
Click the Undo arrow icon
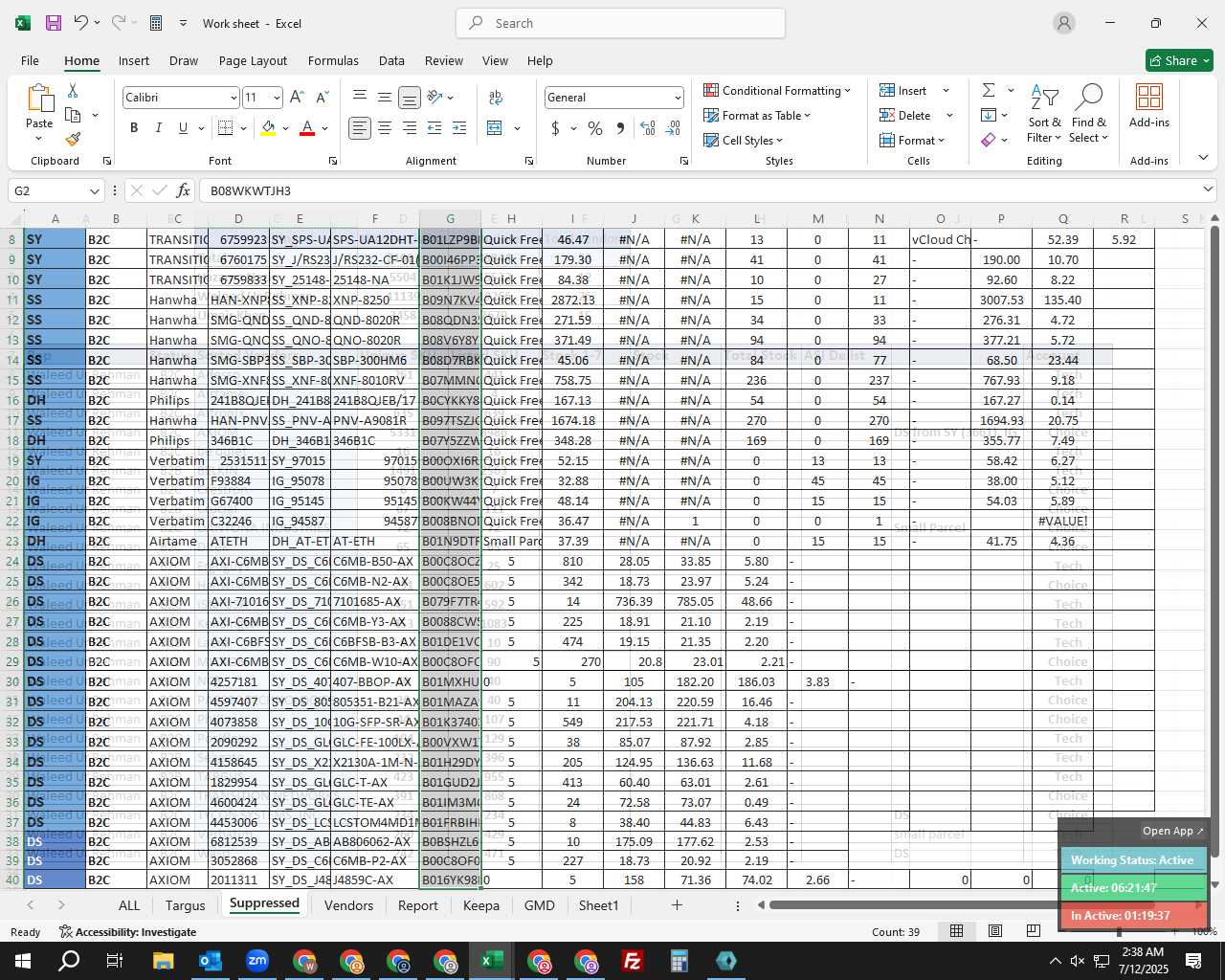pyautogui.click(x=81, y=23)
